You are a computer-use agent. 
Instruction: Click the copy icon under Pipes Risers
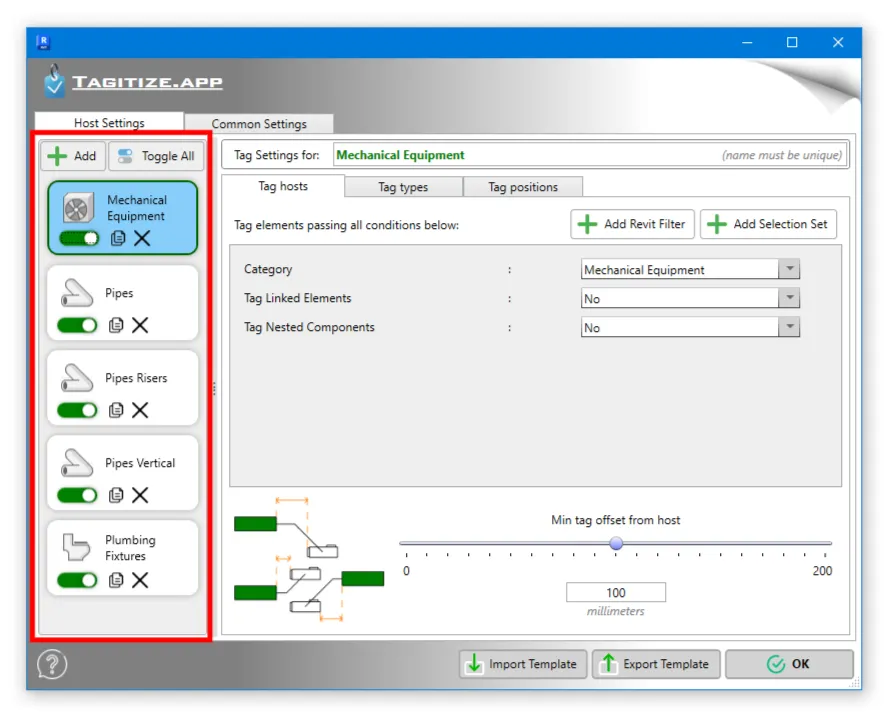point(116,410)
